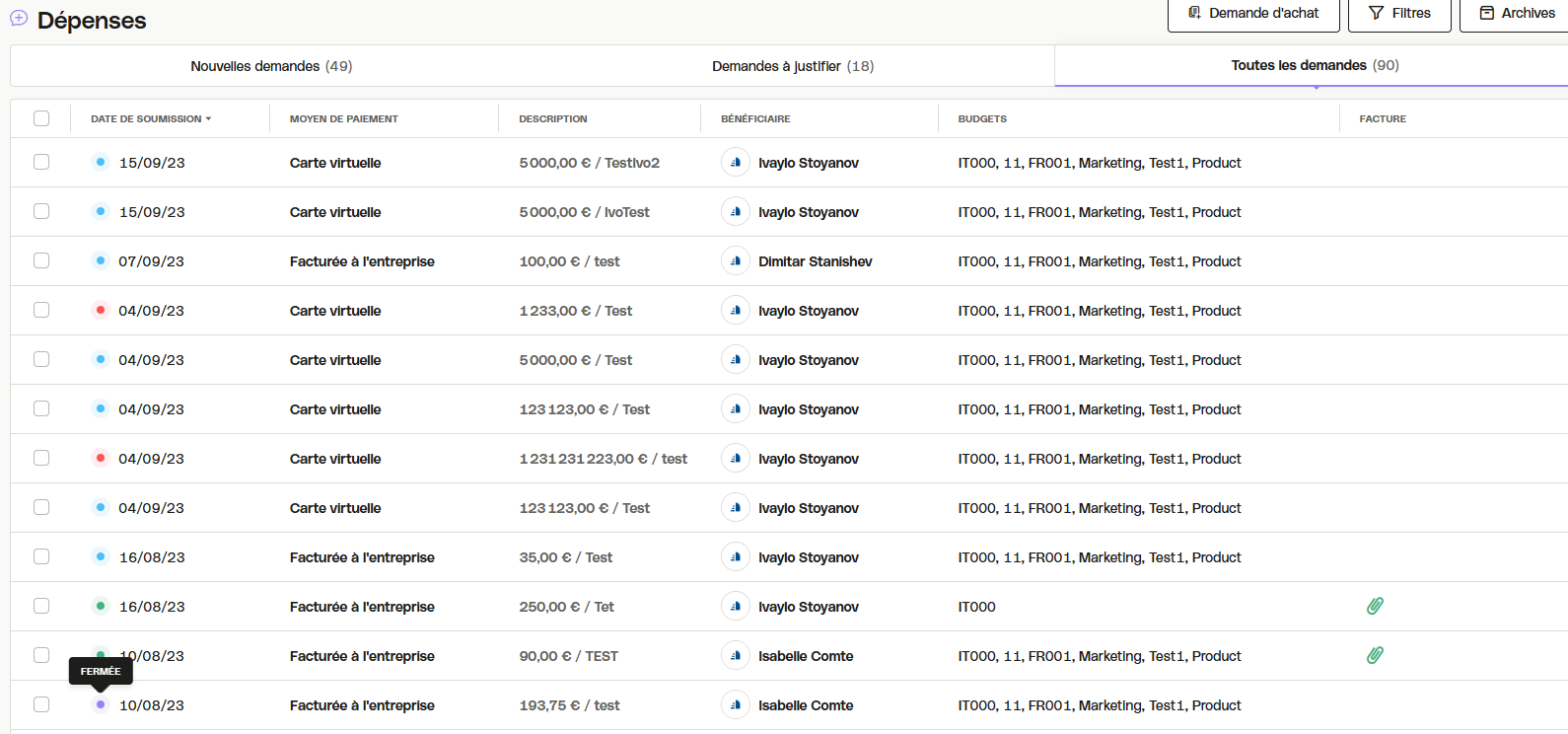Select the IvoTest row checkbox
Image resolution: width=1568 pixels, height=734 pixels.
(x=41, y=211)
